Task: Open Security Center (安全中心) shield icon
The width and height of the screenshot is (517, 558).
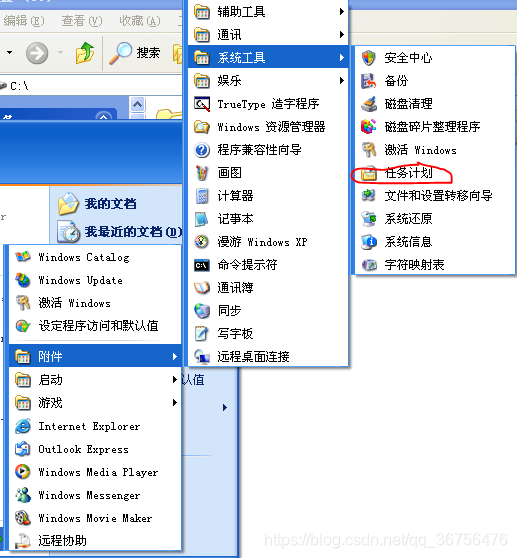Action: pos(368,58)
